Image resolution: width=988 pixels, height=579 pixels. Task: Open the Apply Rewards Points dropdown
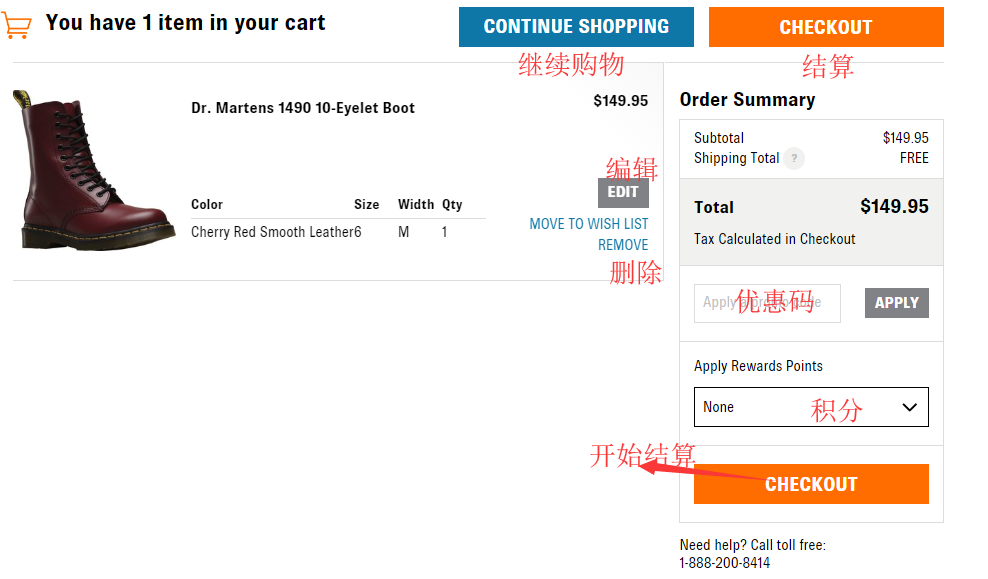811,407
